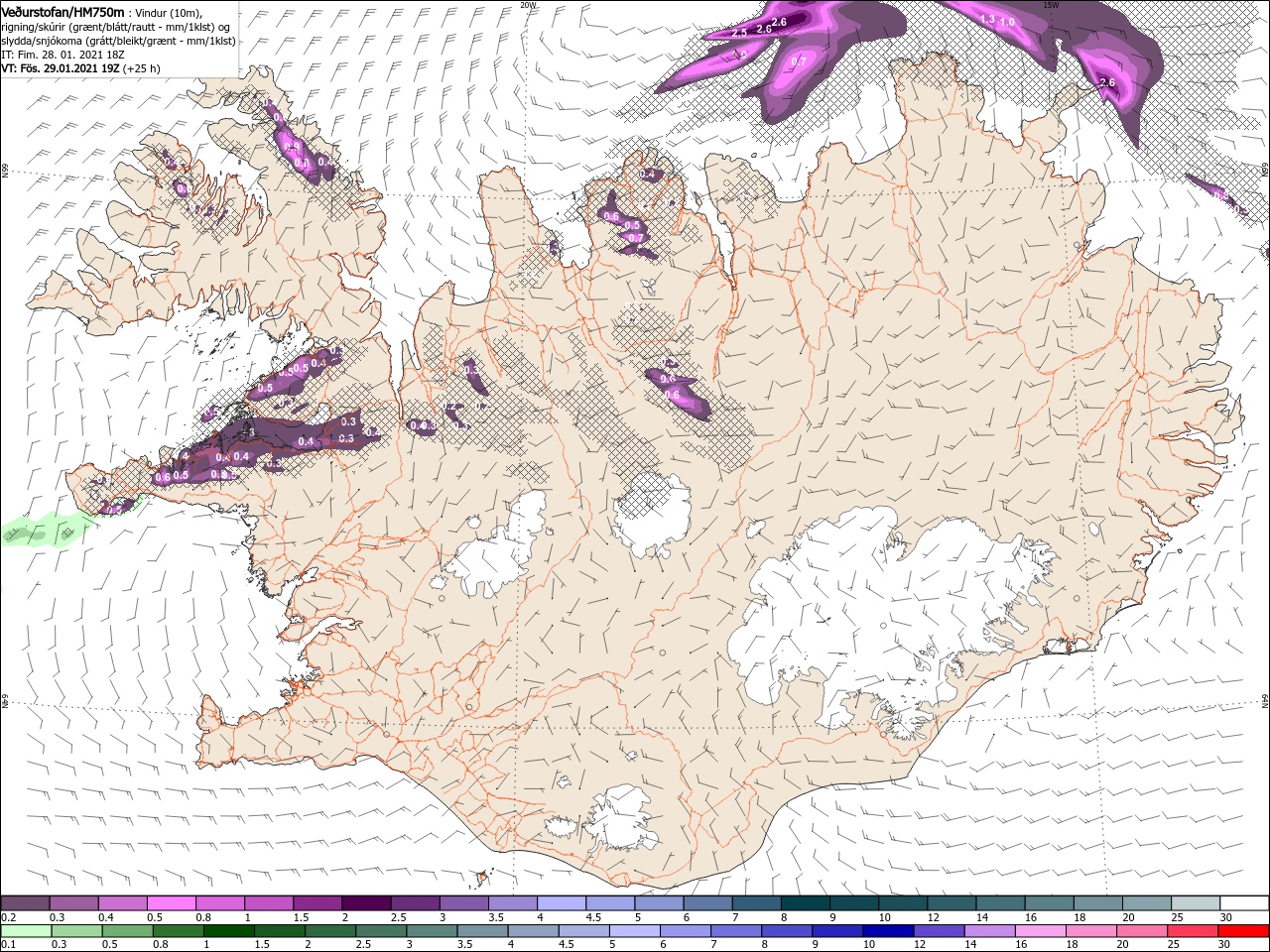Select the bright red 30 swatch, lower legend
The width and height of the screenshot is (1270, 952).
[1244, 931]
